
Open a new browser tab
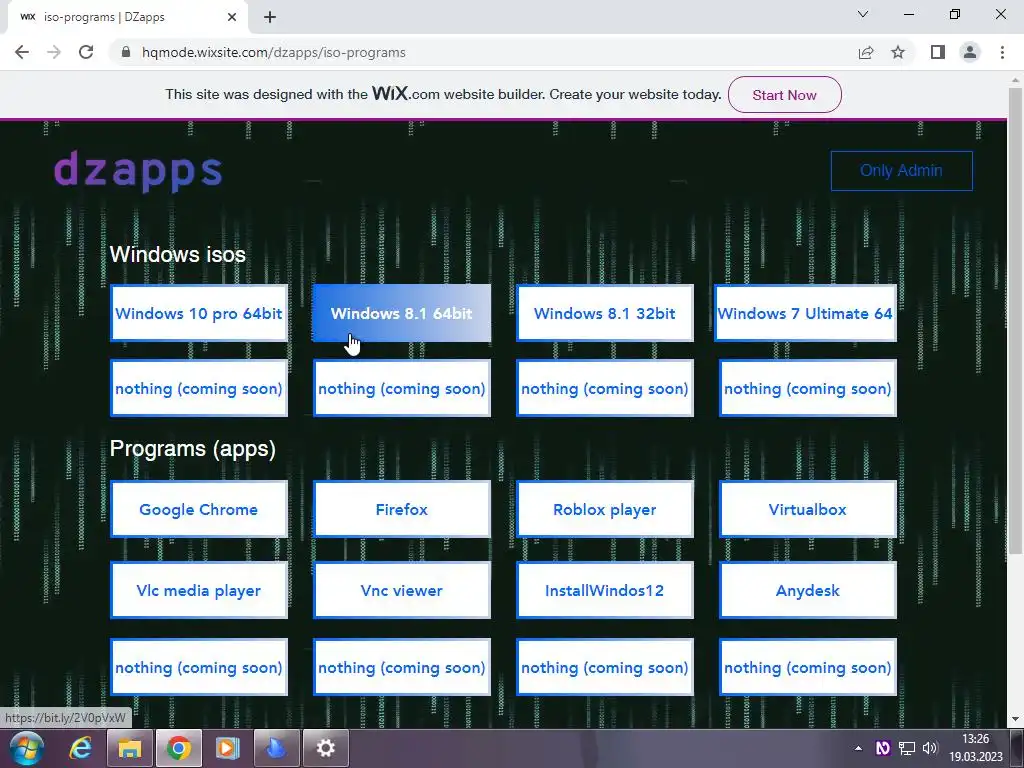pyautogui.click(x=270, y=18)
